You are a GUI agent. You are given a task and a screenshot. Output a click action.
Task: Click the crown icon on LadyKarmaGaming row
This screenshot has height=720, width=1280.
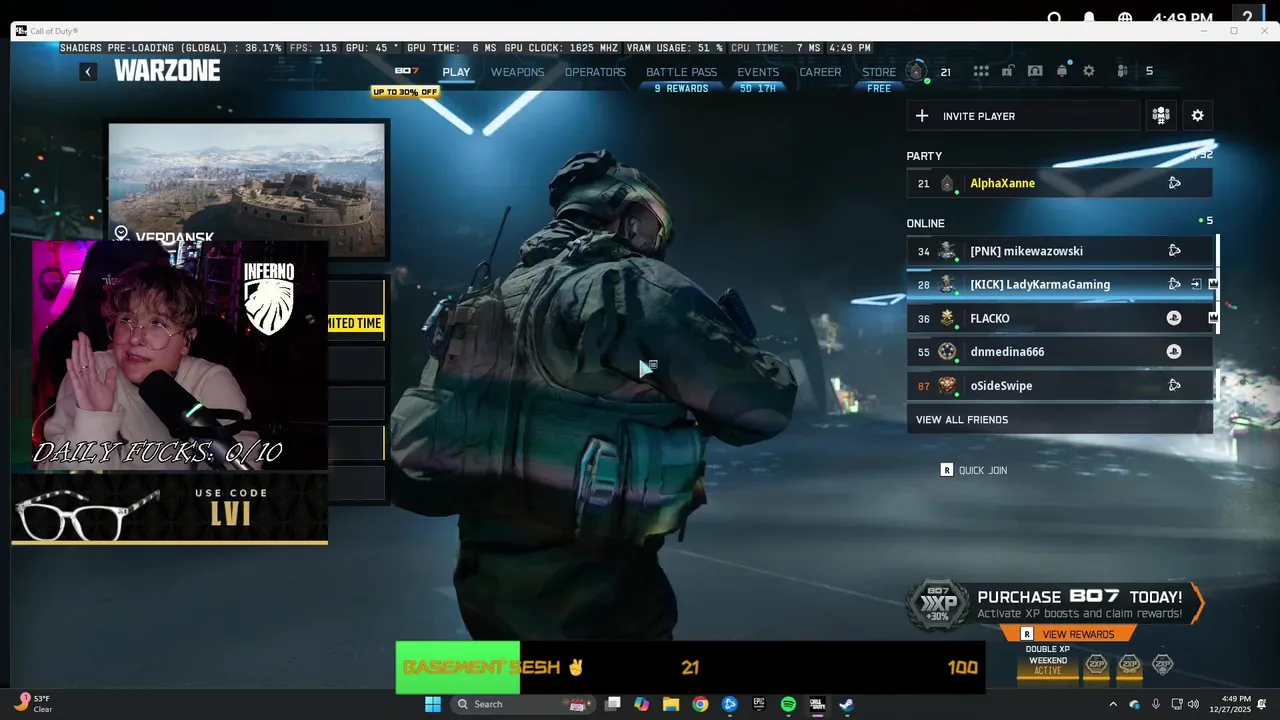click(x=1213, y=285)
